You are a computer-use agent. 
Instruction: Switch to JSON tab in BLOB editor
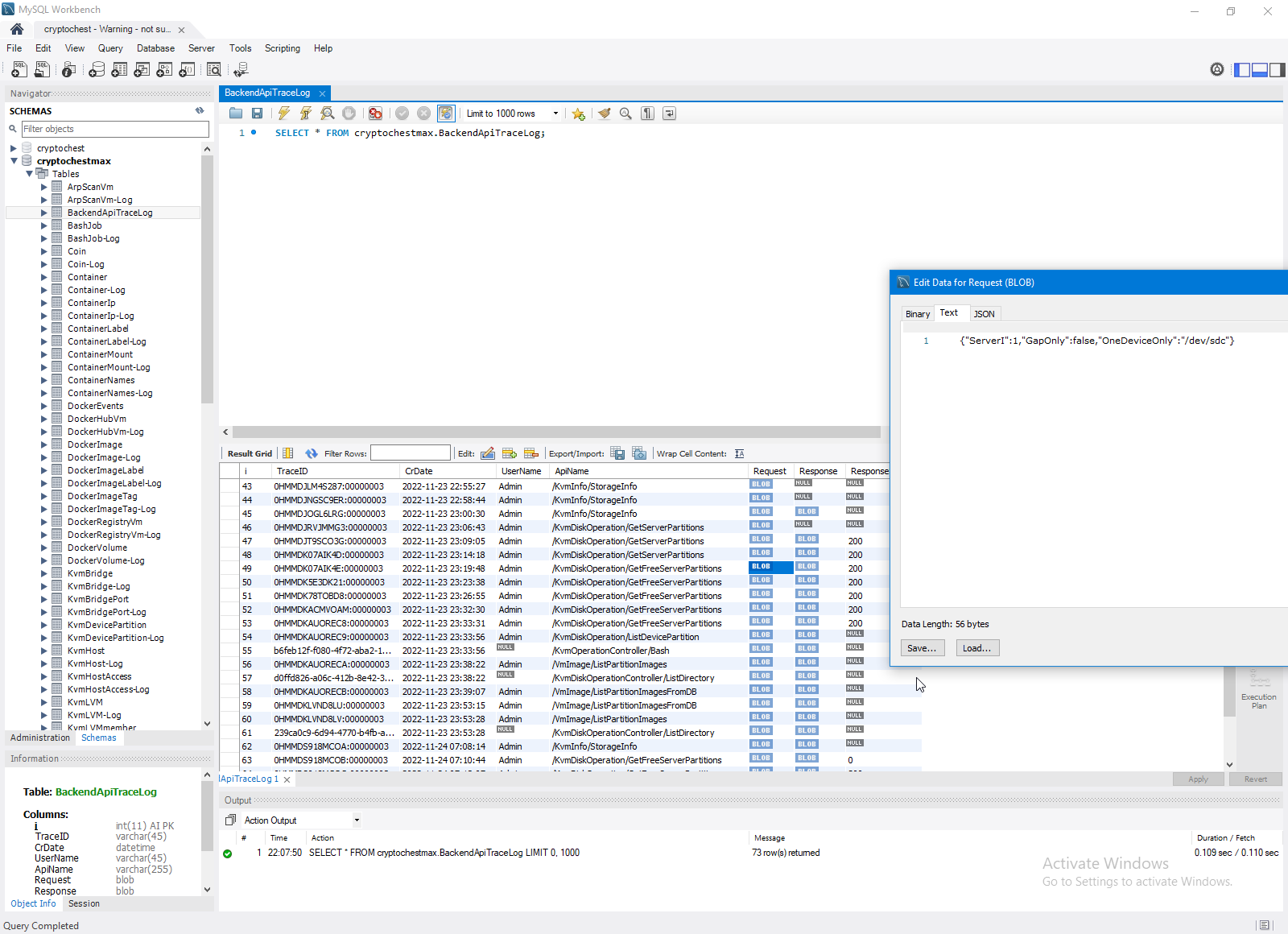point(984,314)
